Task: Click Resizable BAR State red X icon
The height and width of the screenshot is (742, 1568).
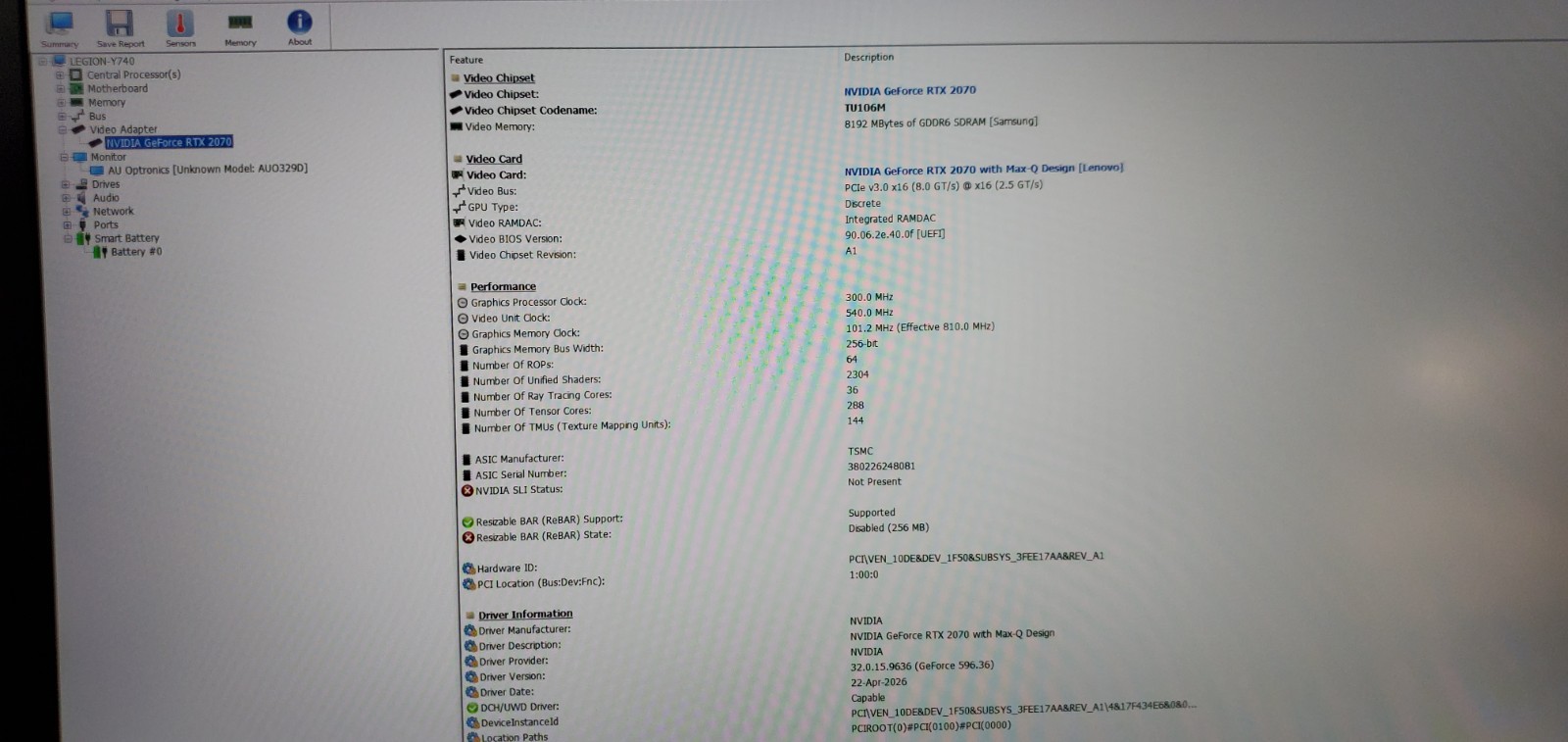Action: pos(467,537)
